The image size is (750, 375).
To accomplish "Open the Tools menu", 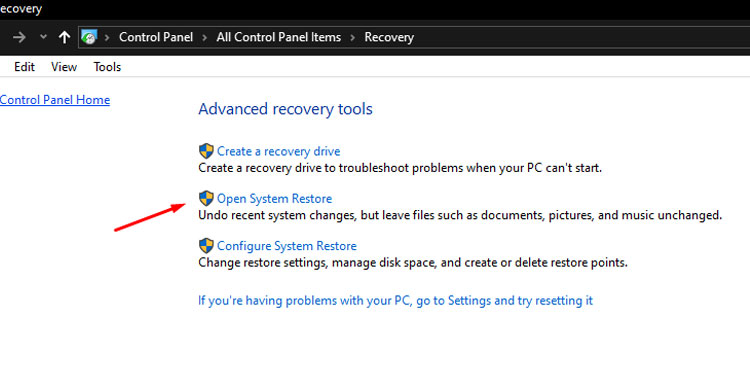I will pos(107,67).
